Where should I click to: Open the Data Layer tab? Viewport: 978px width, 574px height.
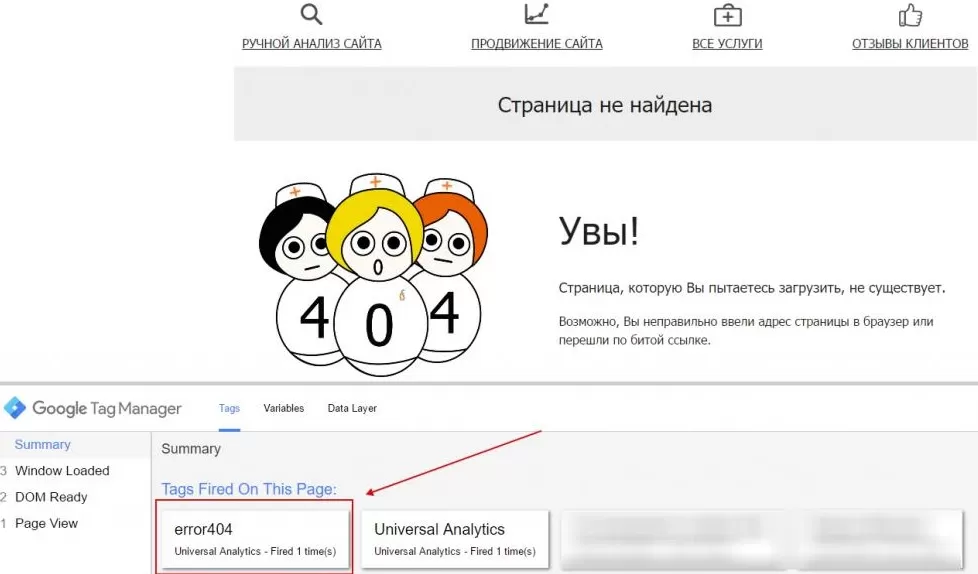pyautogui.click(x=352, y=408)
